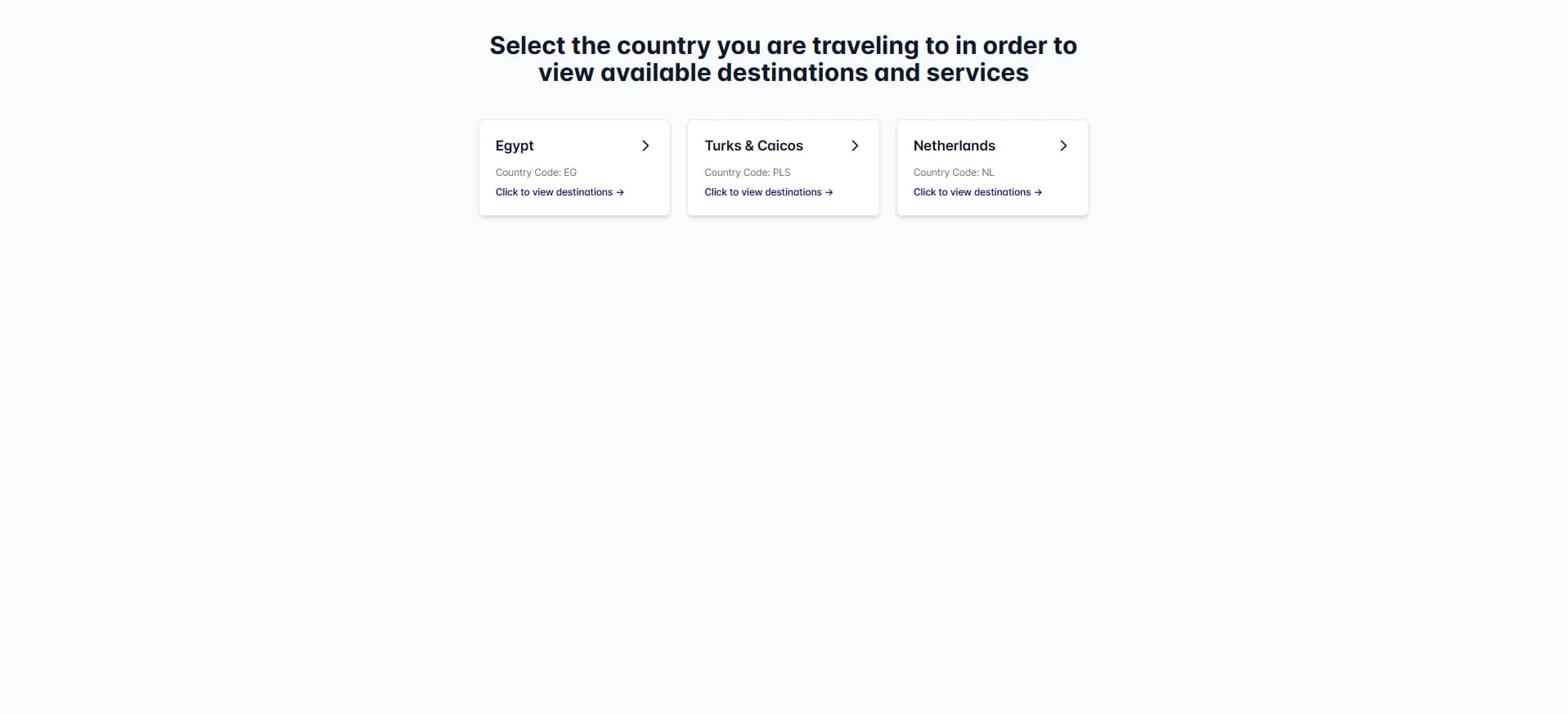Click the arrow icon beside Turks & Caicos destinations link
1568x714 pixels.
click(827, 192)
